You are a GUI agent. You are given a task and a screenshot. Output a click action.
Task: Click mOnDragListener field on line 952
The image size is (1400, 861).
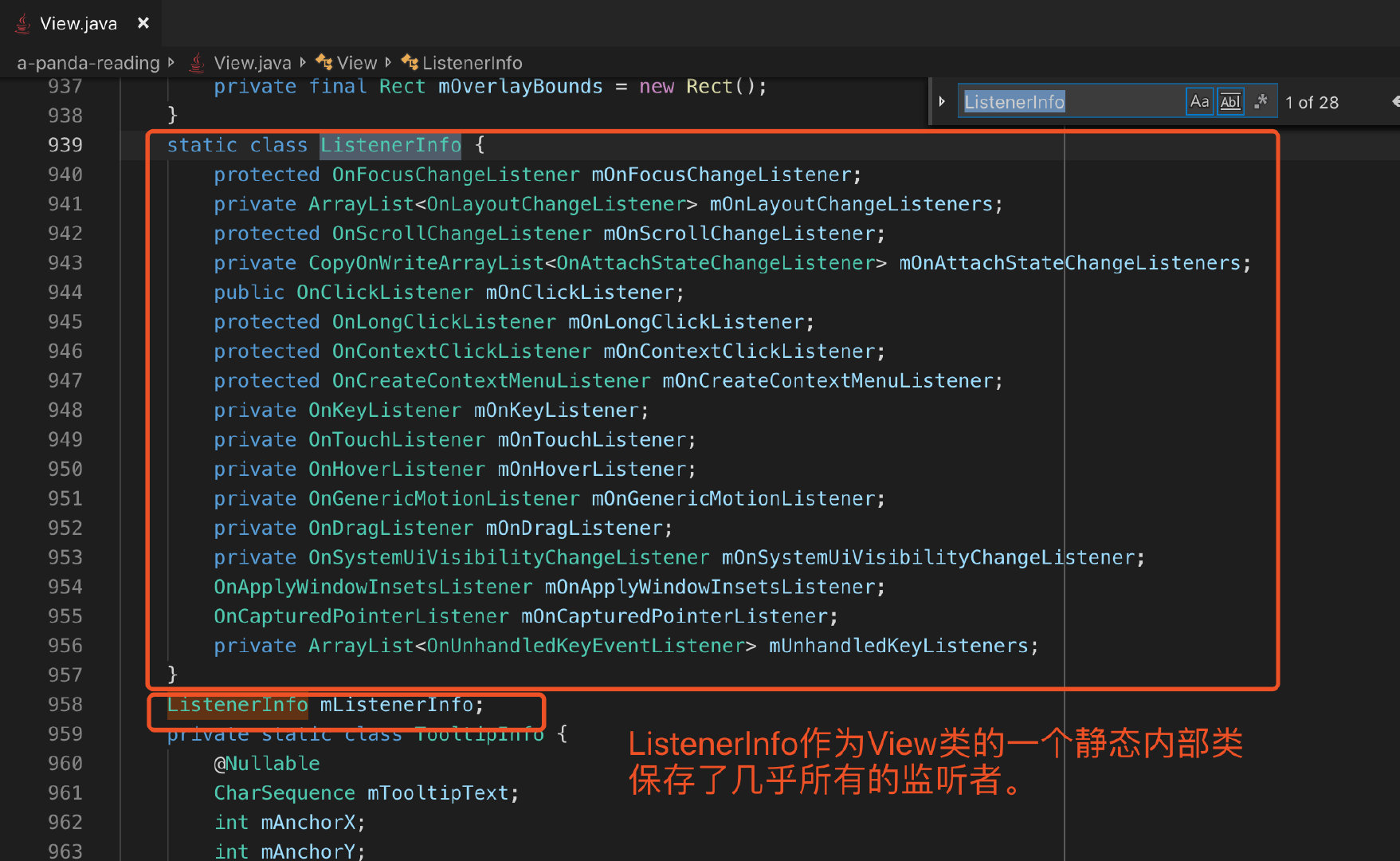pos(574,529)
